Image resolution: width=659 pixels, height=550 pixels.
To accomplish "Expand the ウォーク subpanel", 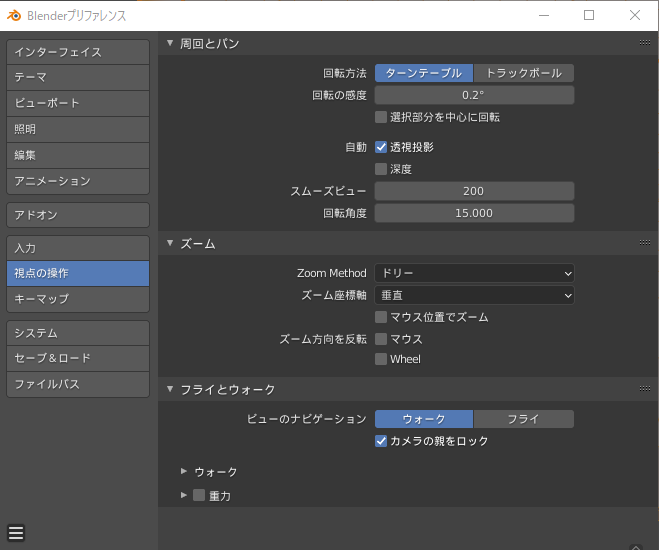I will coord(184,471).
